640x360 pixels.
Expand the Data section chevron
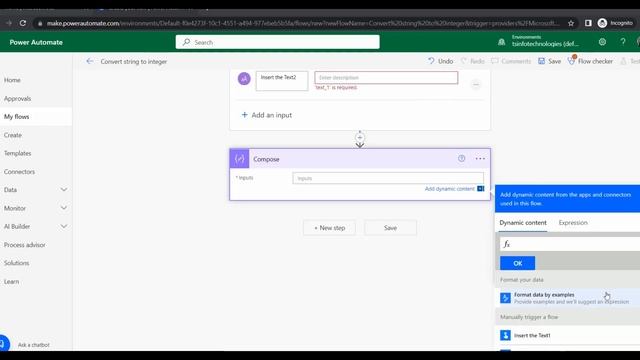coord(64,190)
